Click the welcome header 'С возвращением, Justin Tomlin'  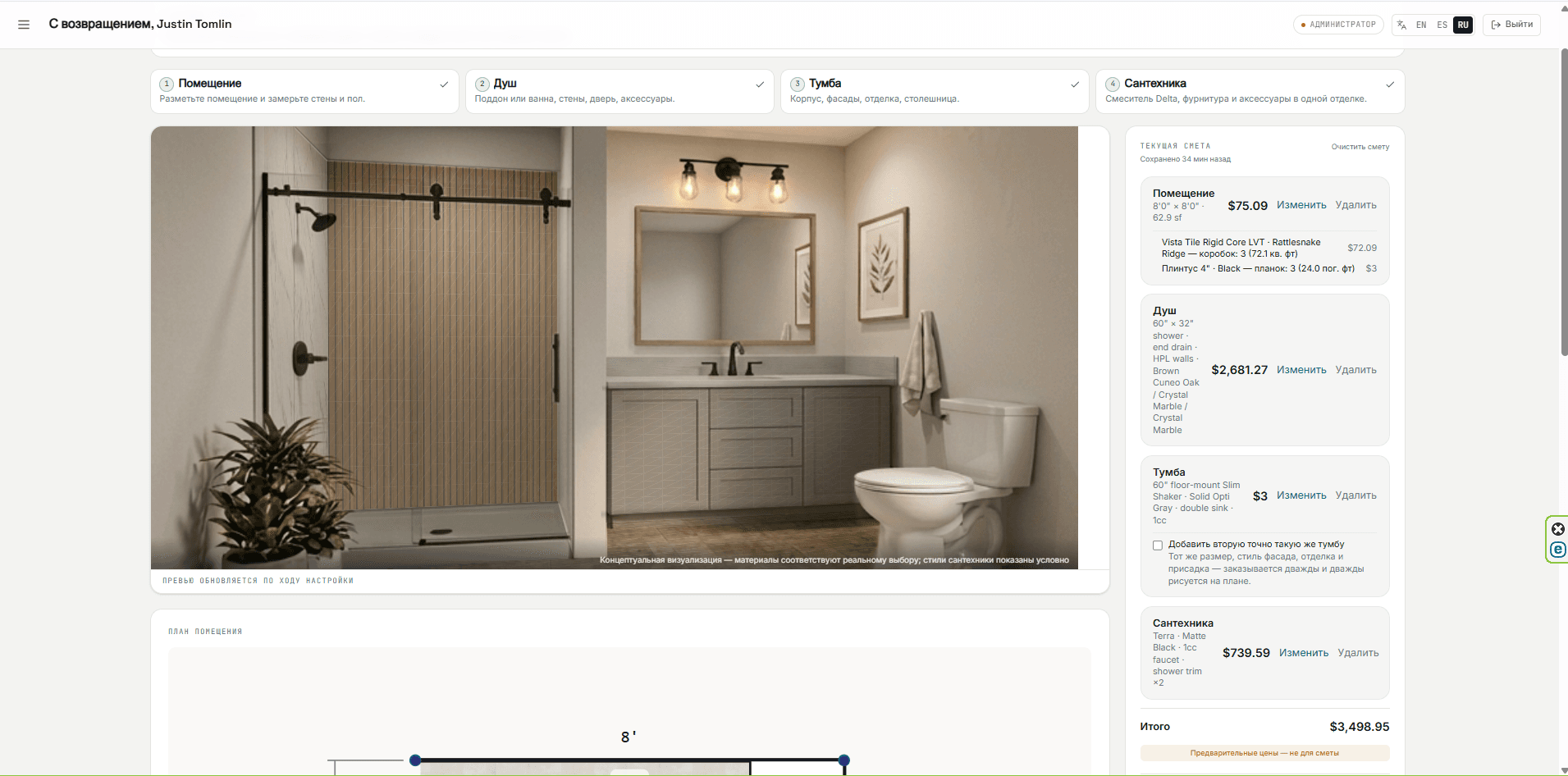click(140, 24)
